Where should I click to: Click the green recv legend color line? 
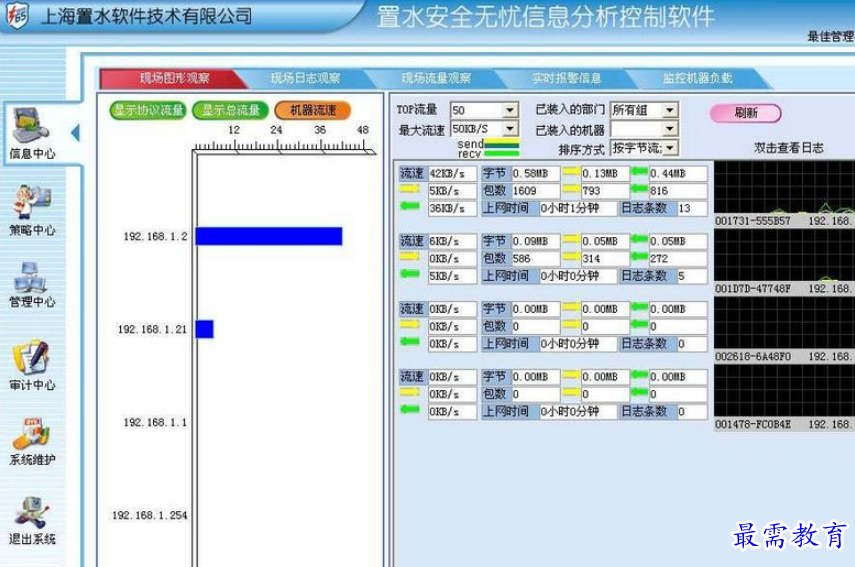pyautogui.click(x=502, y=153)
